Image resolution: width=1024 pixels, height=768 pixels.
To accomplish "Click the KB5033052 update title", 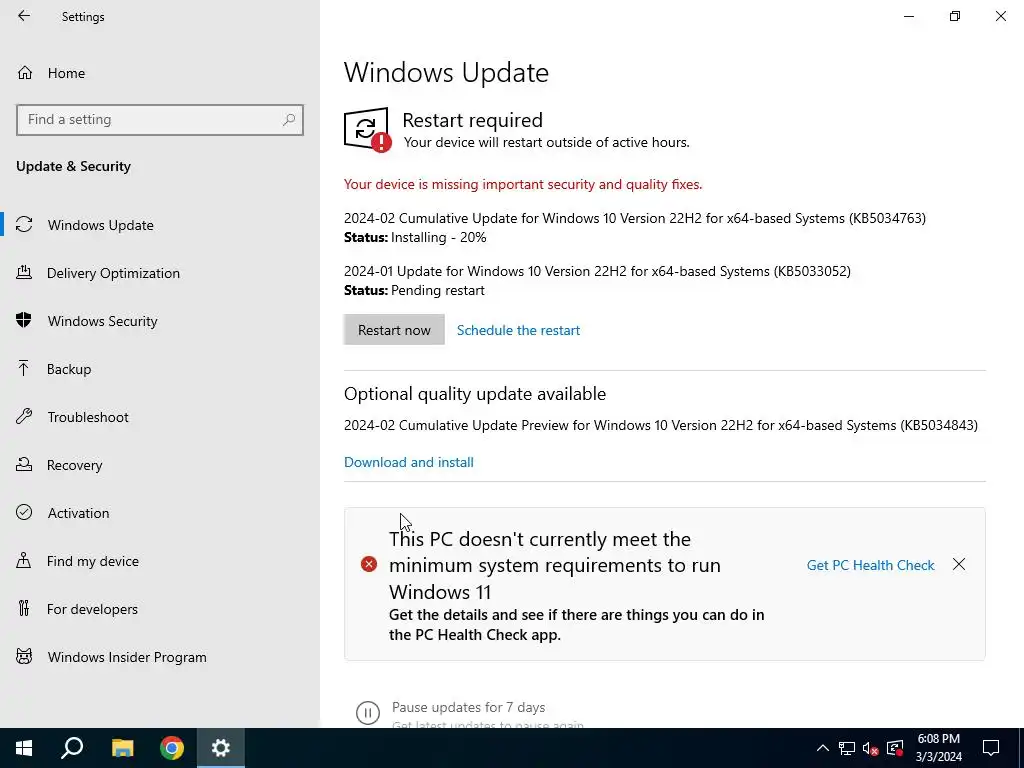I will [598, 271].
